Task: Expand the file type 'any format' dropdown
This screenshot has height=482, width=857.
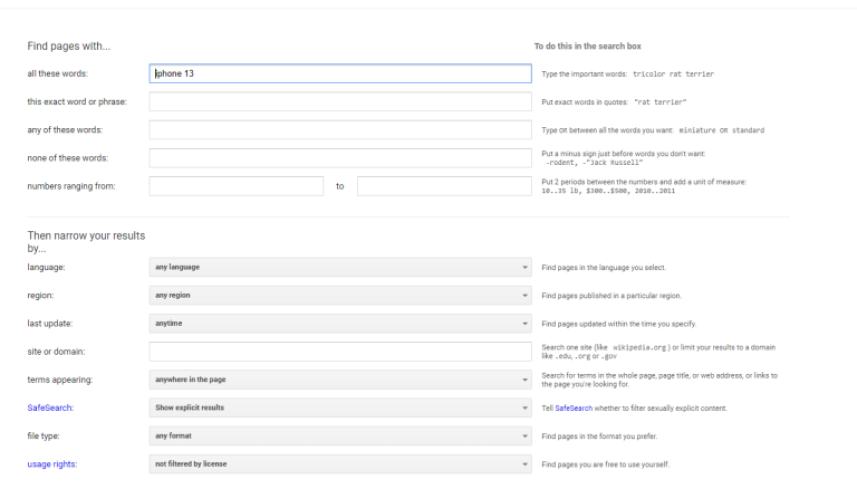Action: tap(340, 436)
